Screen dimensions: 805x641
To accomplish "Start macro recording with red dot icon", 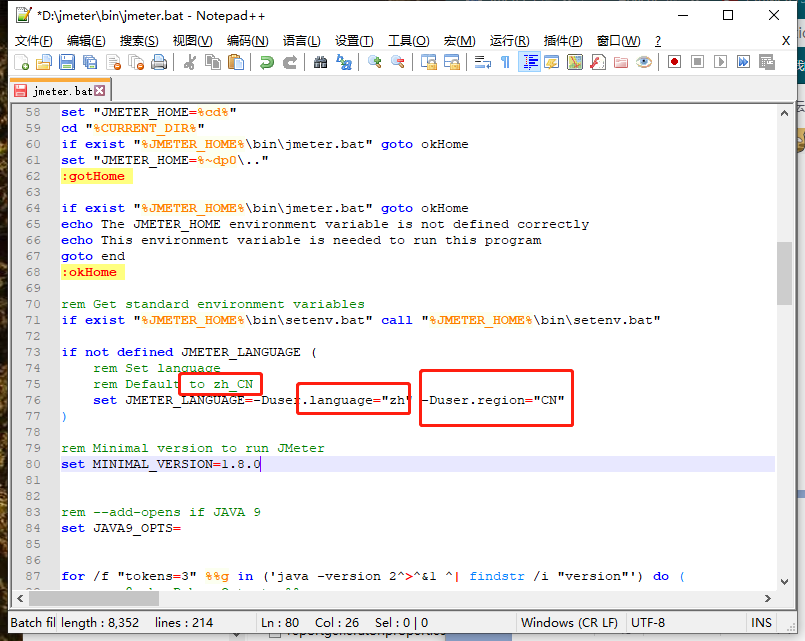I will [674, 62].
